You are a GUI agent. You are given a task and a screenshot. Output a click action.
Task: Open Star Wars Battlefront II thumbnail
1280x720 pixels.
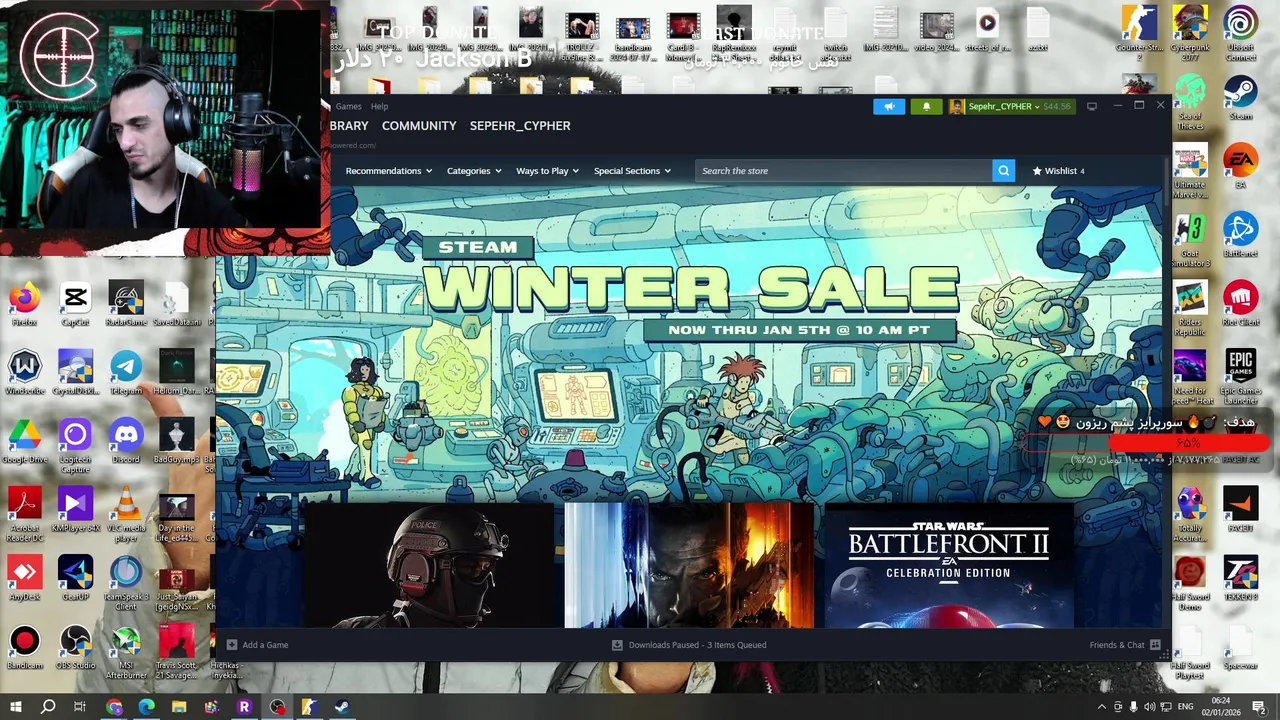(x=949, y=566)
